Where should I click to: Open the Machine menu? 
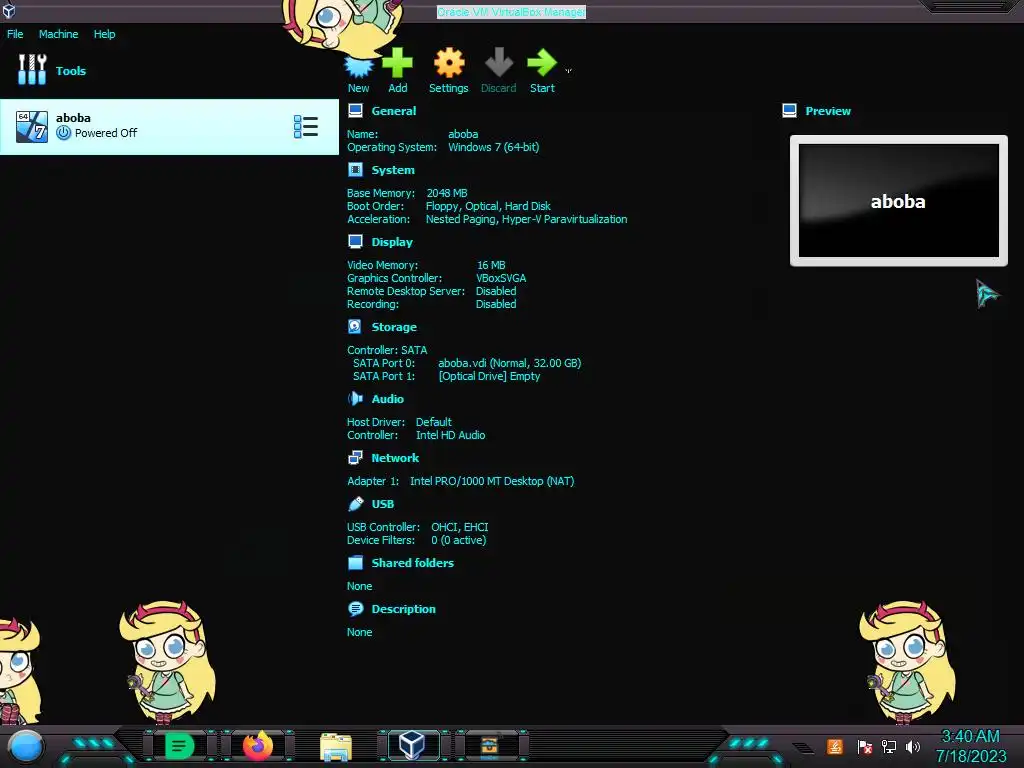pos(58,34)
